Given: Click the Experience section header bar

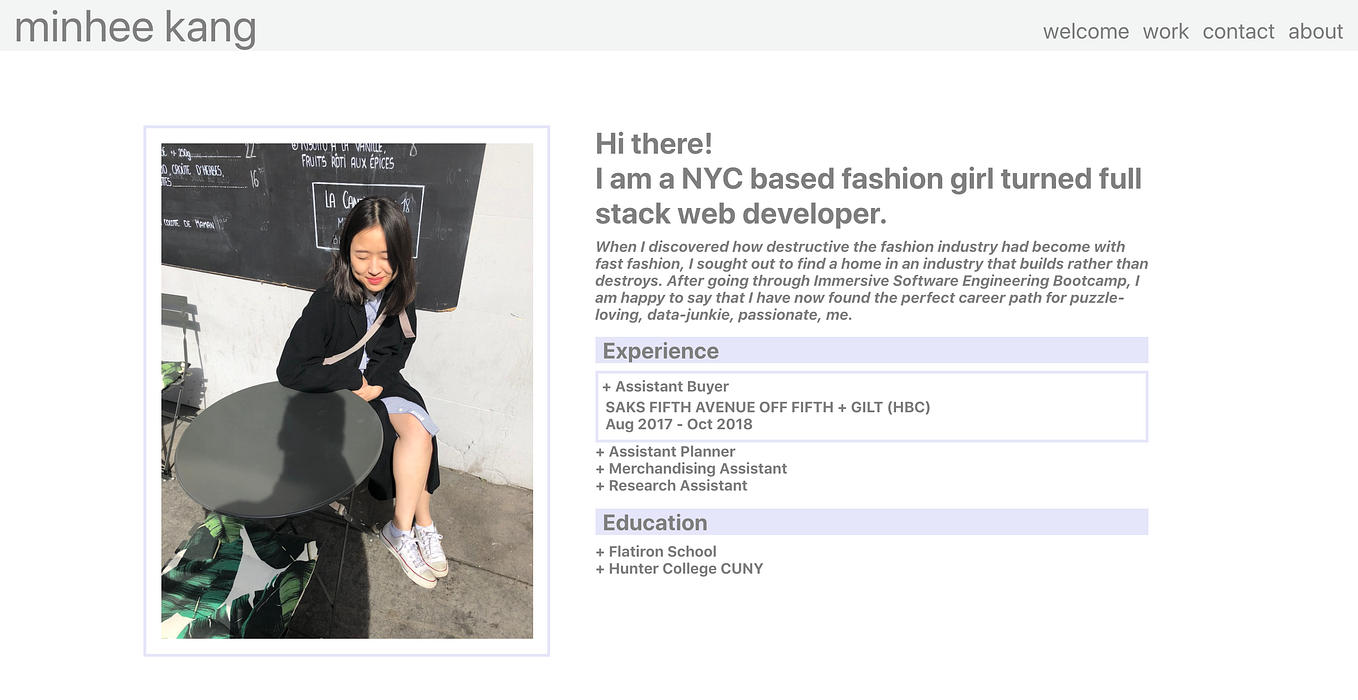Looking at the screenshot, I should [871, 350].
